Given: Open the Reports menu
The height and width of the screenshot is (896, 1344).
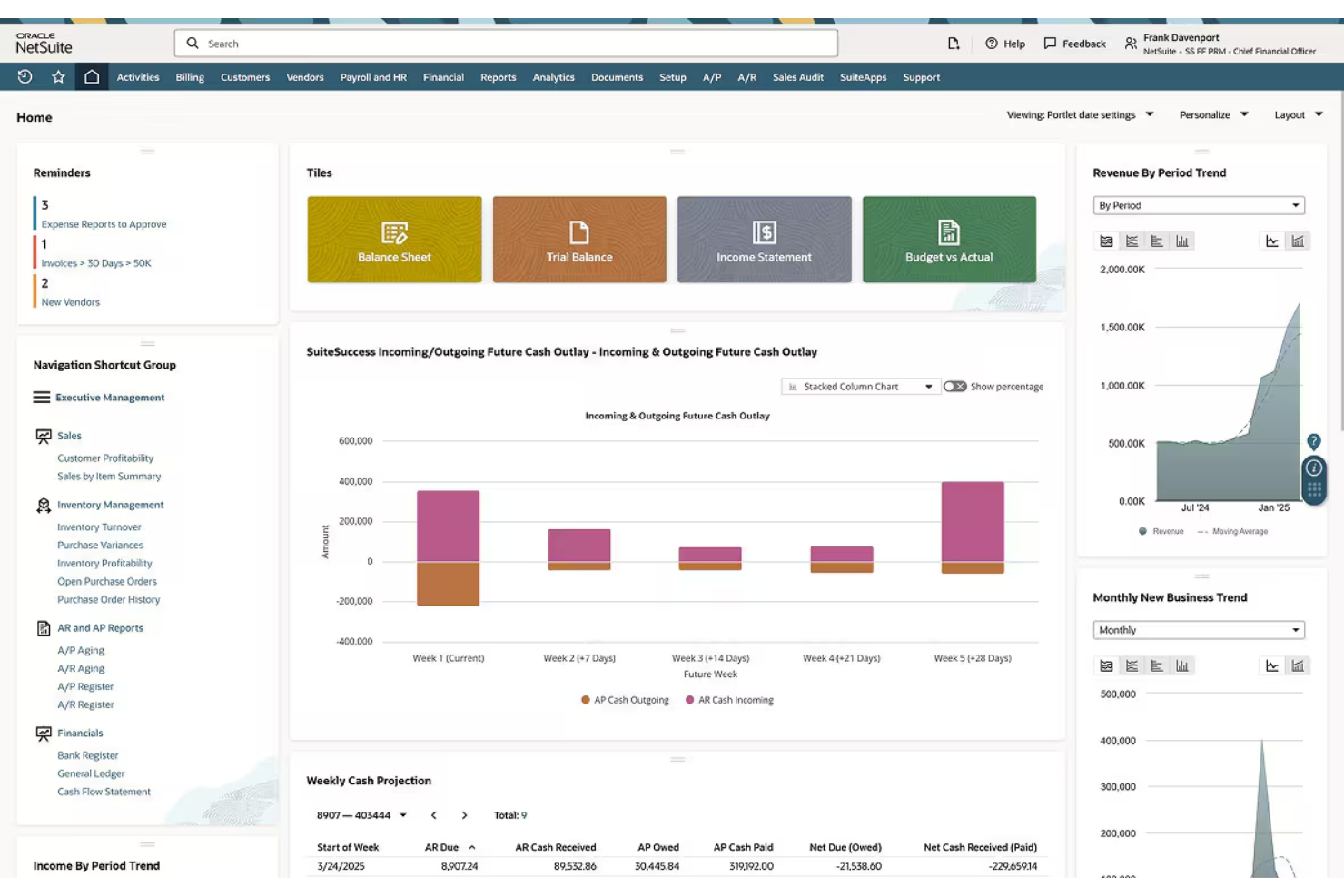Looking at the screenshot, I should point(498,77).
